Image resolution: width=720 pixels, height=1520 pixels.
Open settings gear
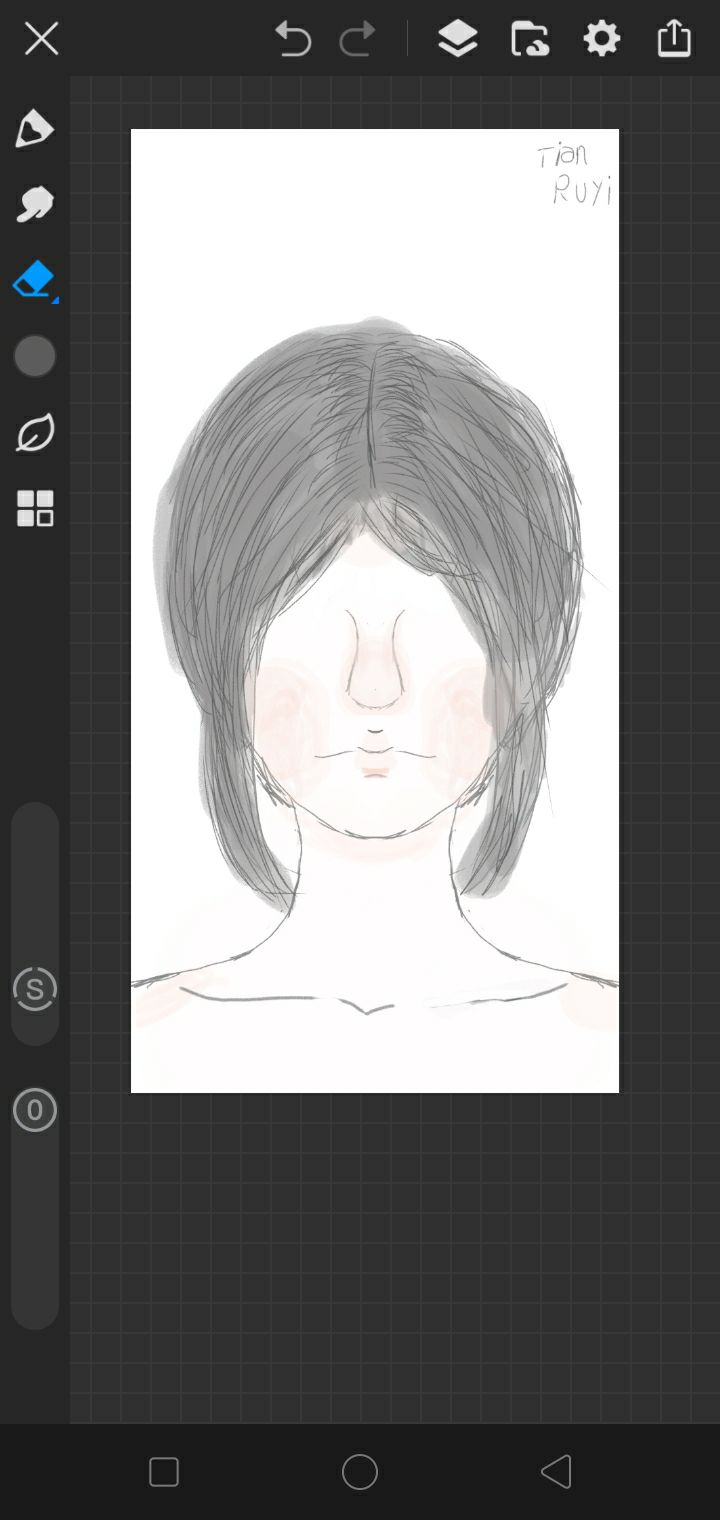pos(601,39)
